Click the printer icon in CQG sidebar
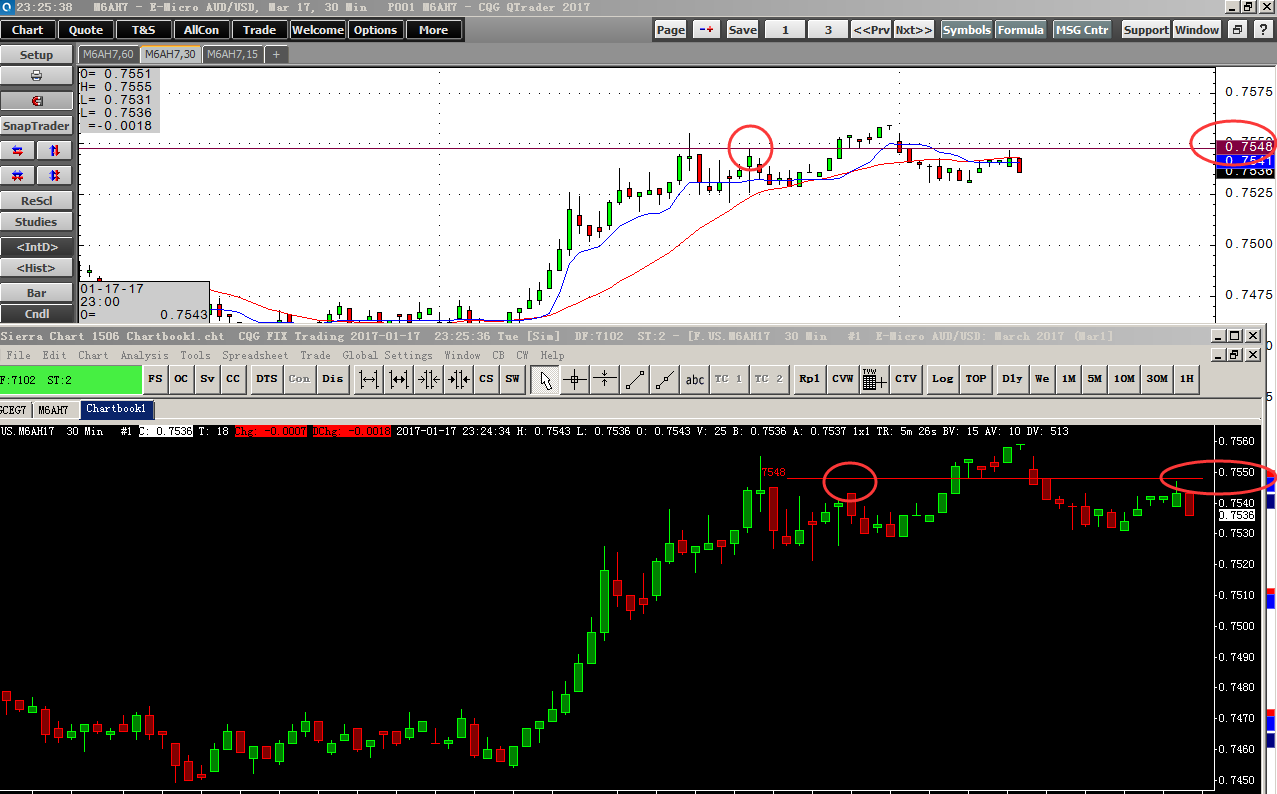Image resolution: width=1277 pixels, height=794 pixels. click(37, 76)
